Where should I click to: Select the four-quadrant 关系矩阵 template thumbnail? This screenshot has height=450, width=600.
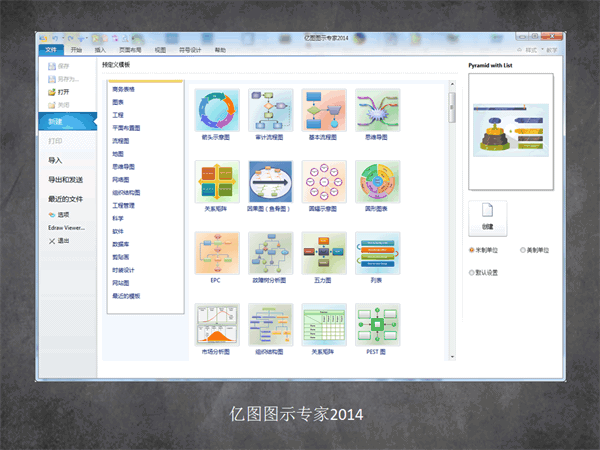(x=217, y=182)
